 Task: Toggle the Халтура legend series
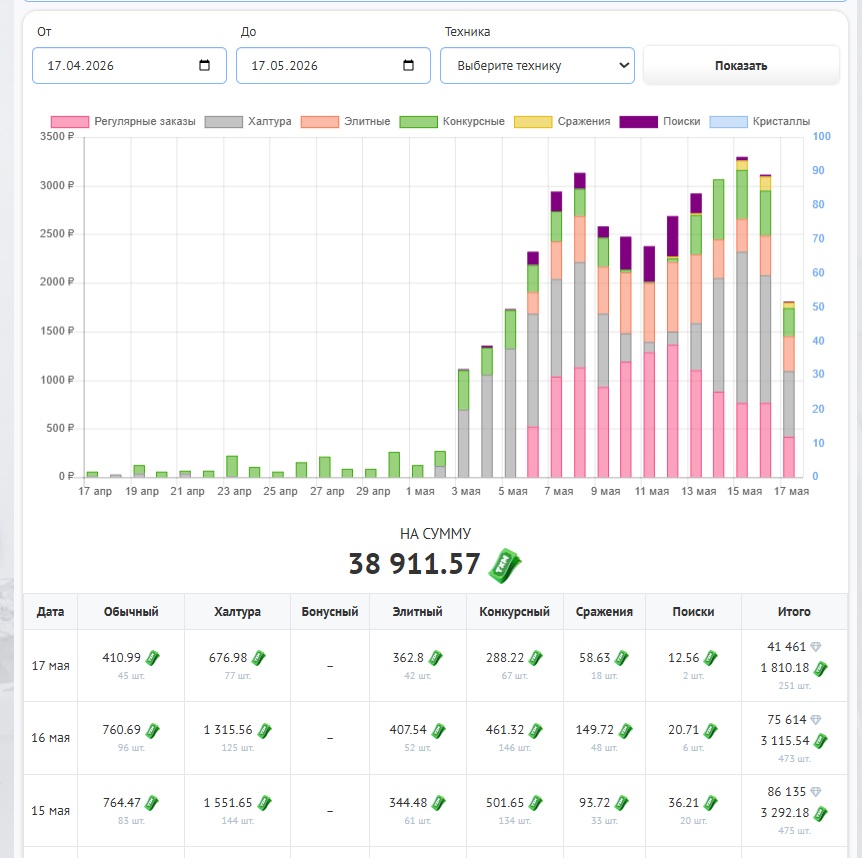[x=248, y=121]
